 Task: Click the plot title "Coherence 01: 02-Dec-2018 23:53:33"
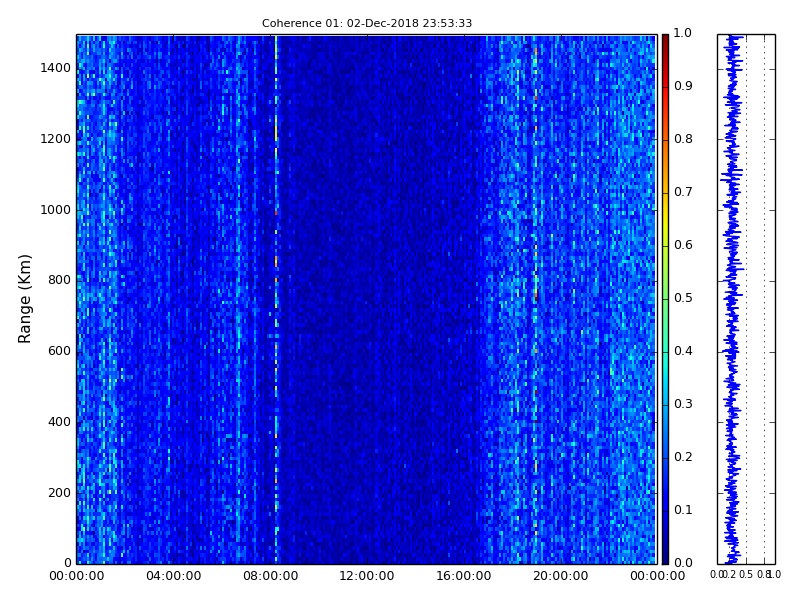(367, 23)
